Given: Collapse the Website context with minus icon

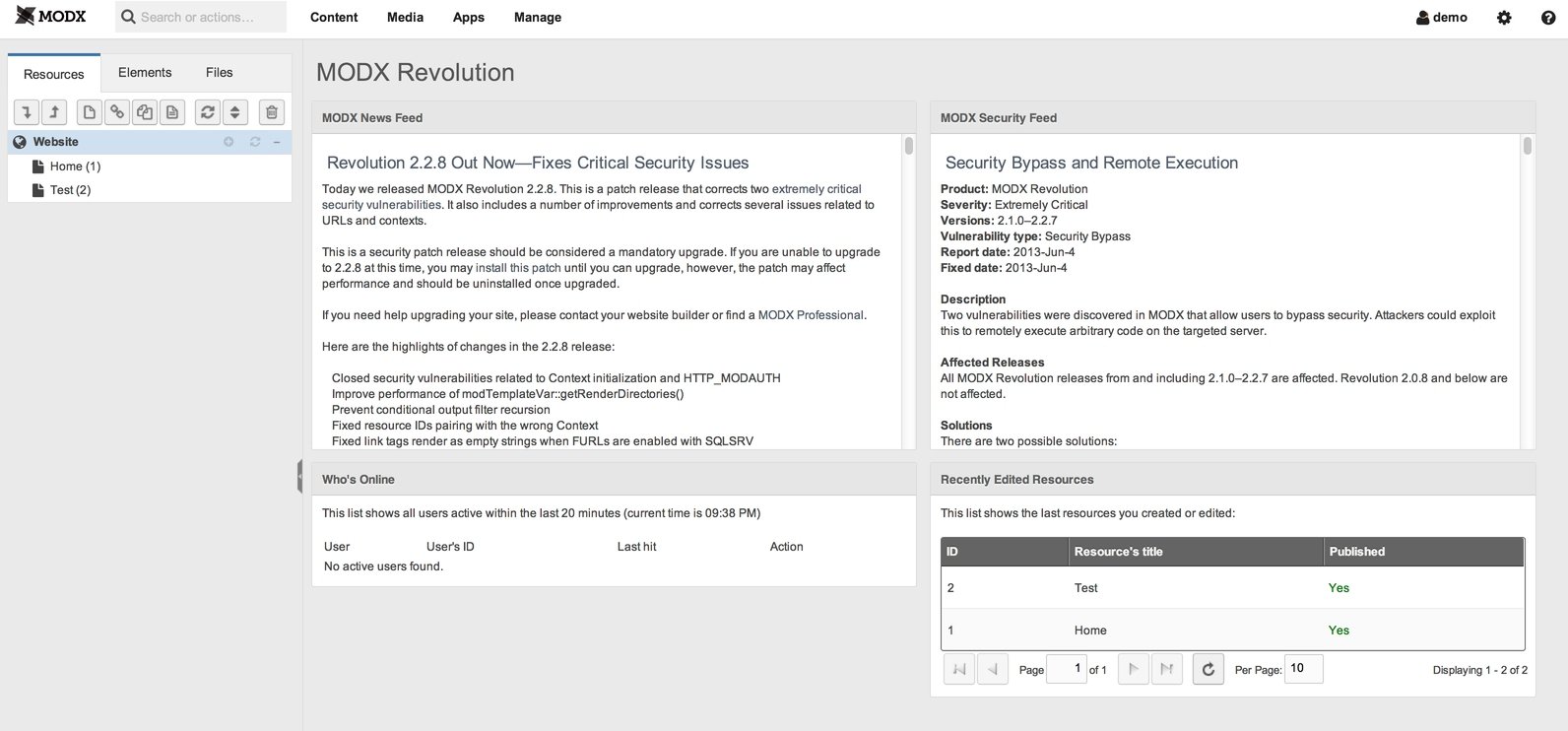Looking at the screenshot, I should 277,142.
